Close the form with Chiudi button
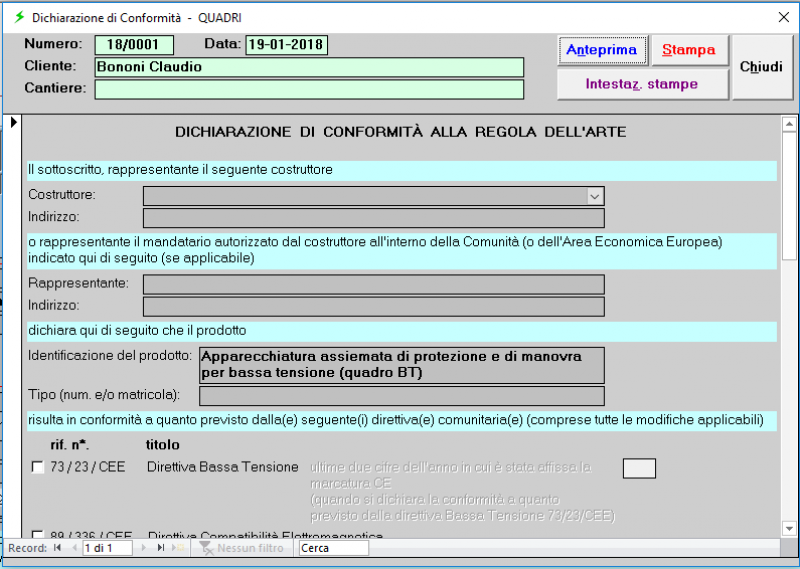 click(762, 67)
